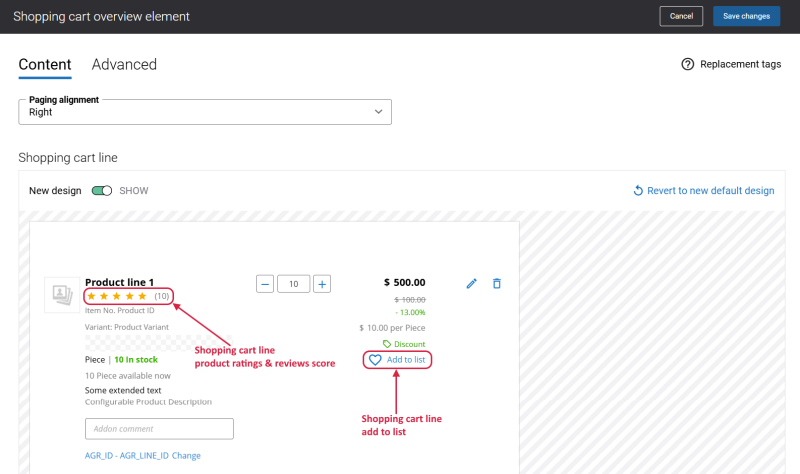Decrease quantity with the minus button
This screenshot has height=474, width=800.
(265, 284)
